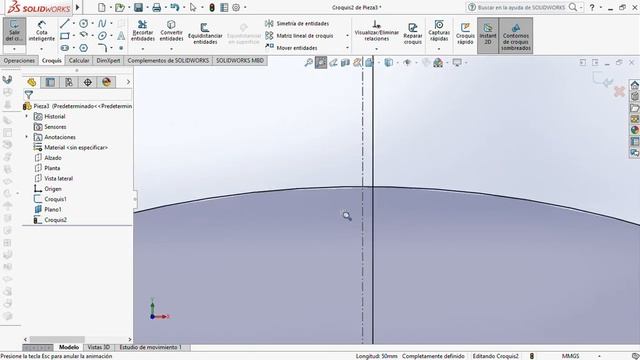Image resolution: width=640 pixels, height=360 pixels.
Task: Open Appearances color wheel task pane icon
Action: coord(634,130)
